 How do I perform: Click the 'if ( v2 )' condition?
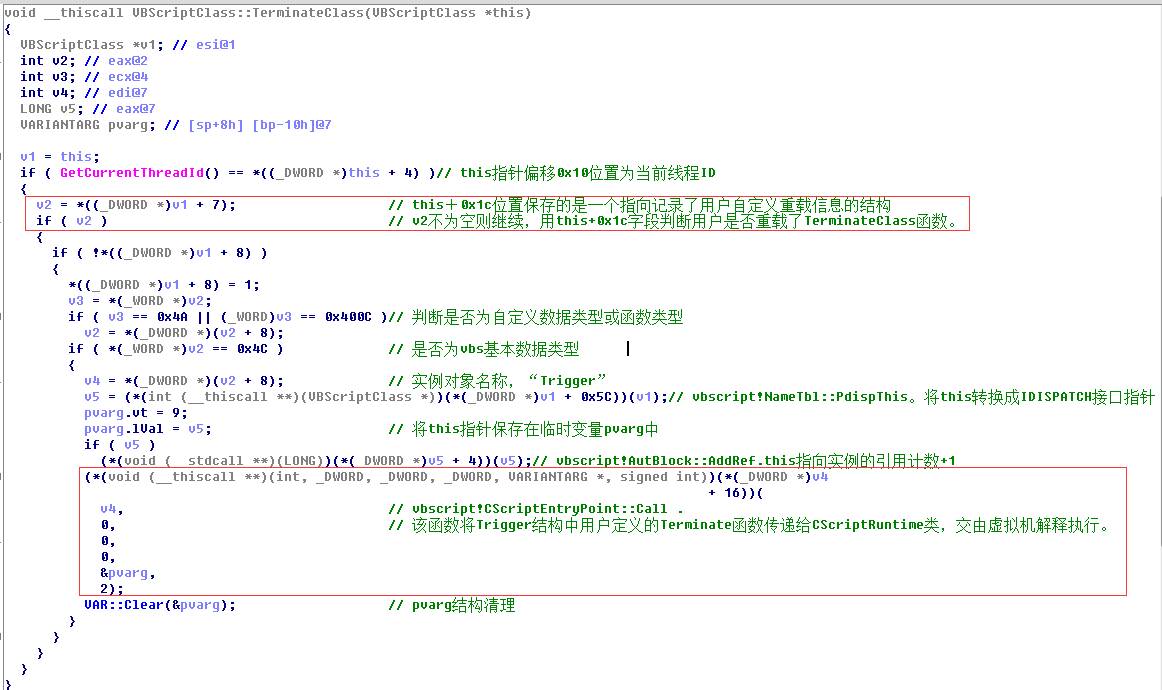(x=72, y=221)
